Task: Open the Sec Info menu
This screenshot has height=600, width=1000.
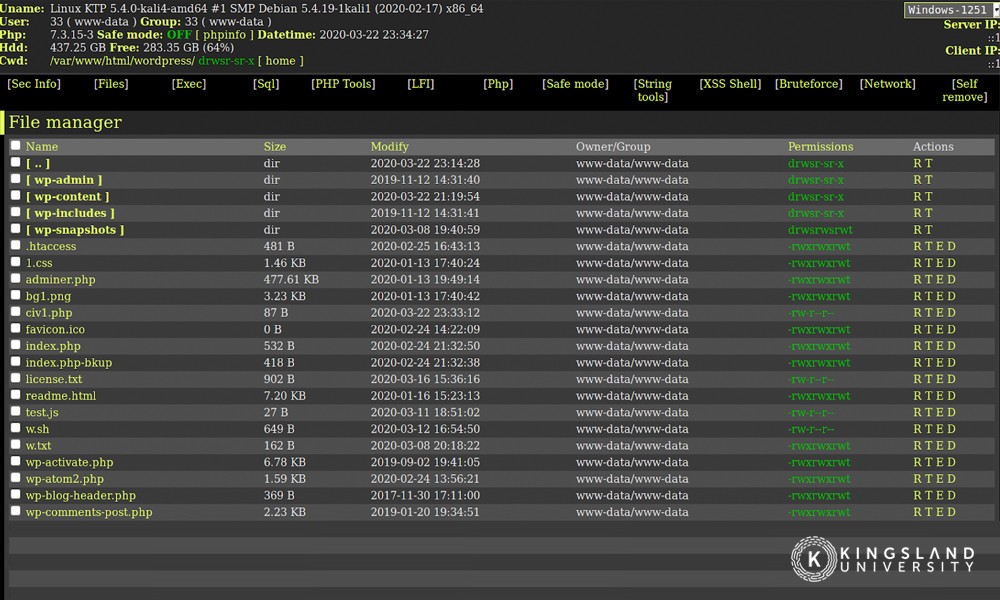Action: click(34, 84)
